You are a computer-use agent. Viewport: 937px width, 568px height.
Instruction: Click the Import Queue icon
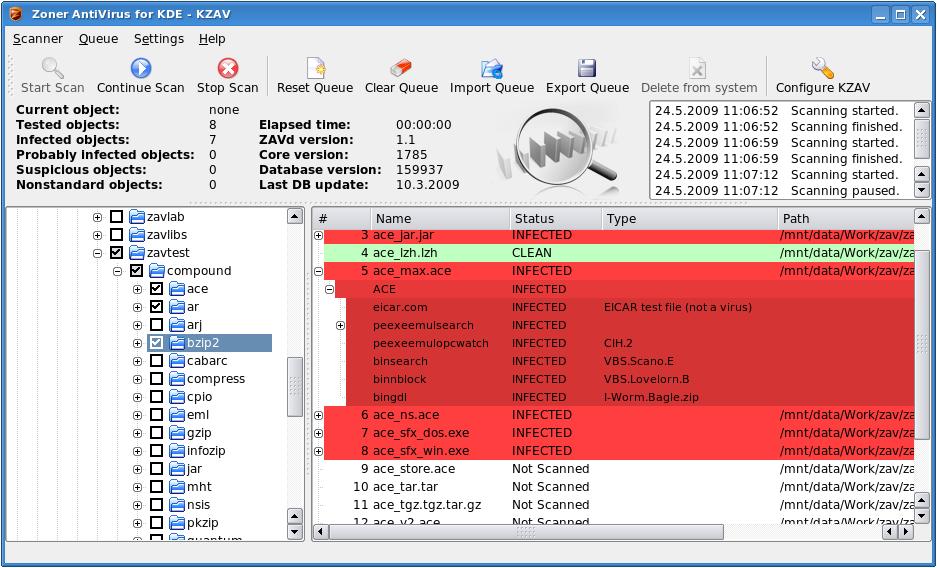coord(492,68)
